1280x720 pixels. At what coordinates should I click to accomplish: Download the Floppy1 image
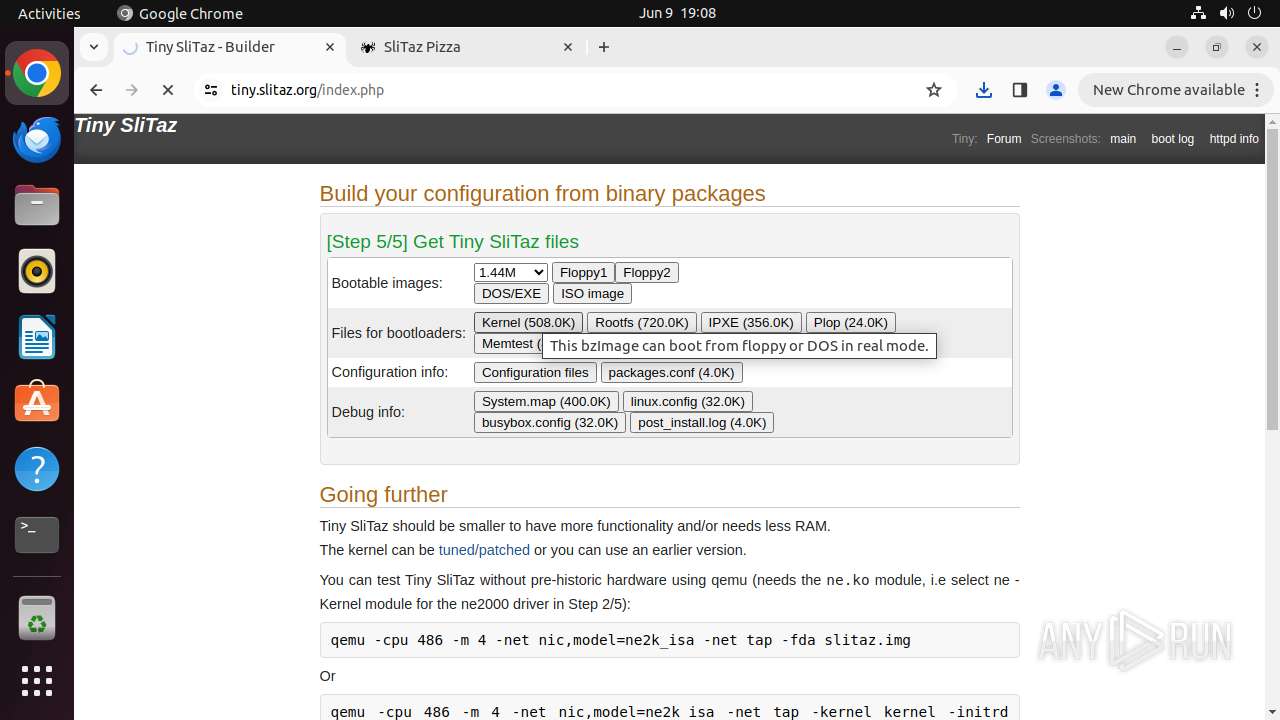(x=583, y=272)
